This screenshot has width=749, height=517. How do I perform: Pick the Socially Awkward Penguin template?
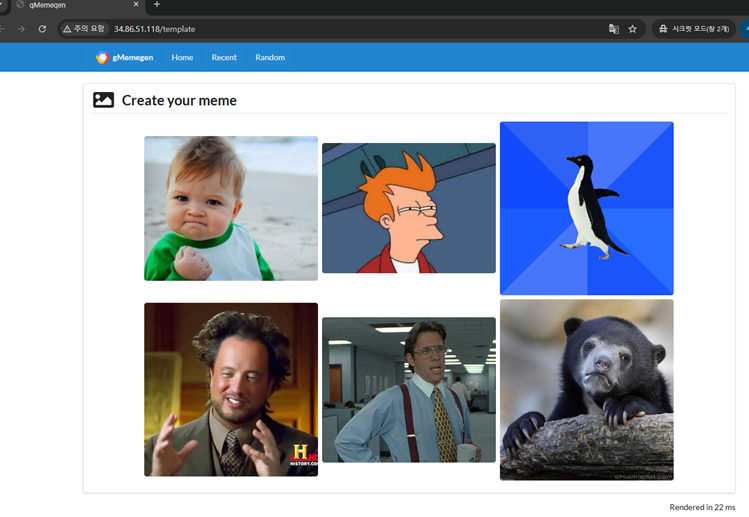click(587, 208)
